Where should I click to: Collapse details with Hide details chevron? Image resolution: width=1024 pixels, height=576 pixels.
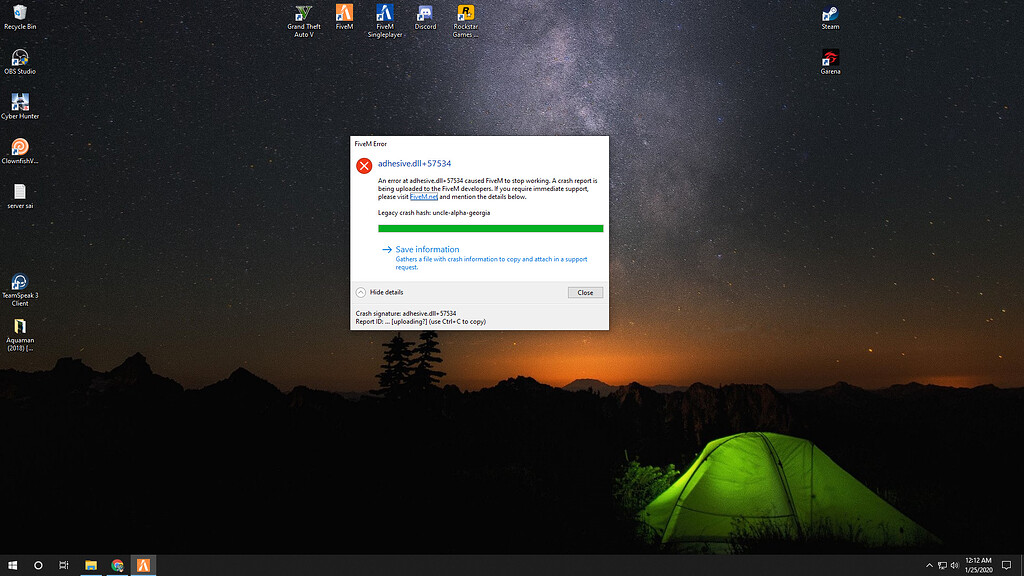360,293
